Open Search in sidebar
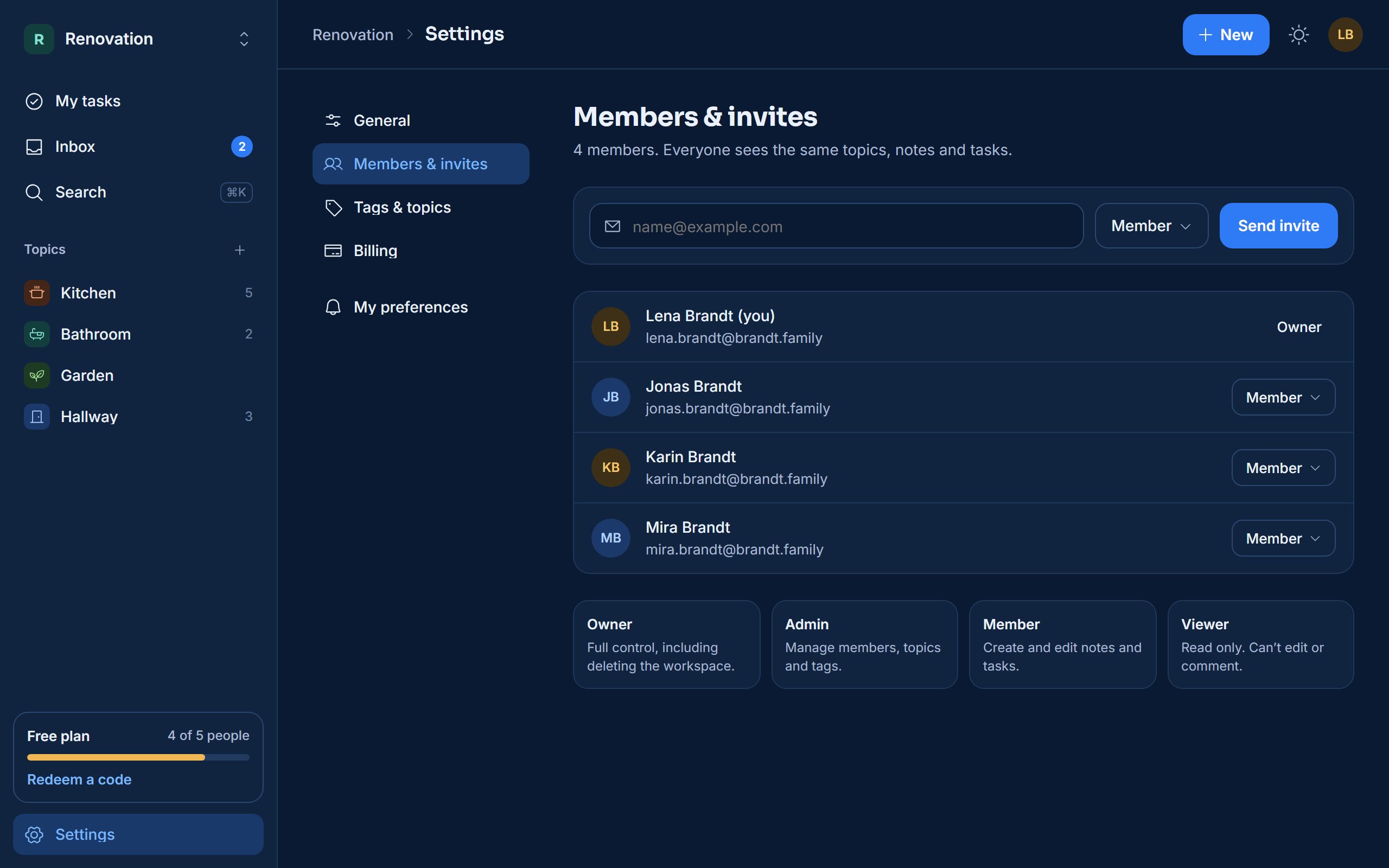1389x868 pixels. (138, 192)
